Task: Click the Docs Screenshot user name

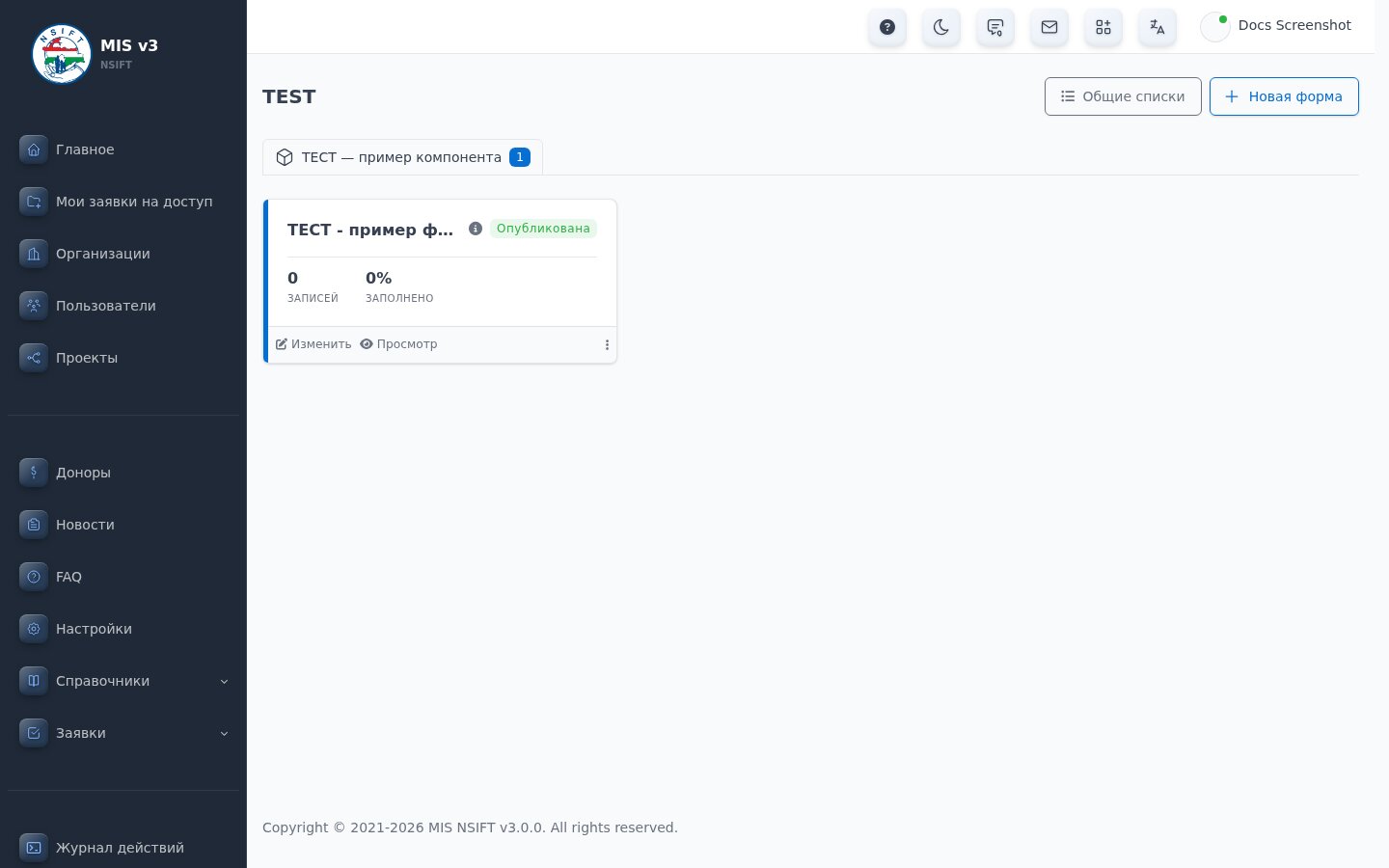Action: tap(1294, 25)
